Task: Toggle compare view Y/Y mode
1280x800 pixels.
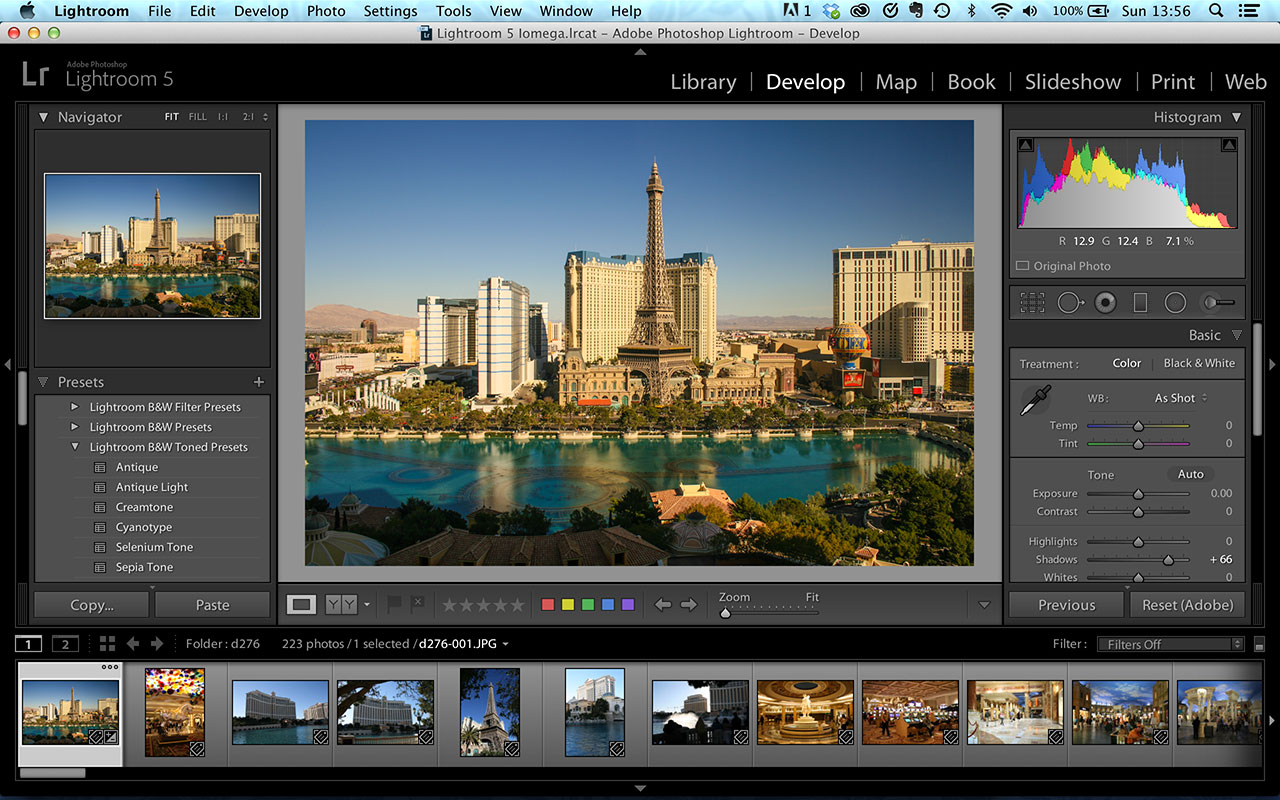Action: pyautogui.click(x=341, y=604)
